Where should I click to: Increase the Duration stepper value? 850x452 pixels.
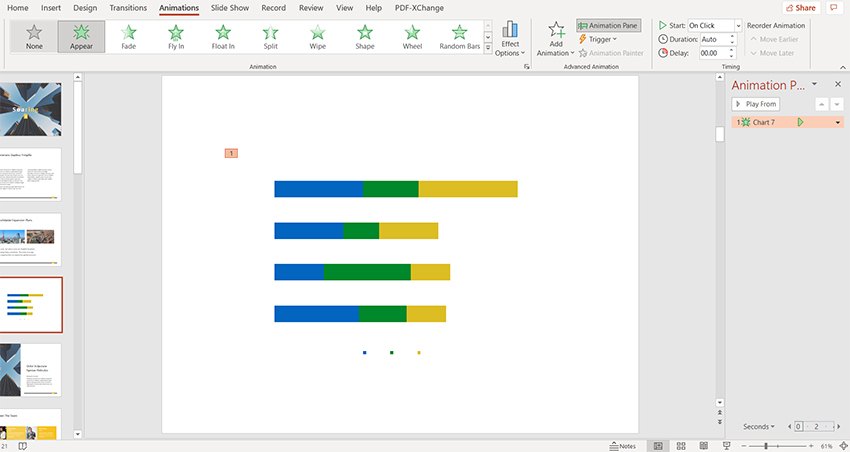click(x=732, y=36)
